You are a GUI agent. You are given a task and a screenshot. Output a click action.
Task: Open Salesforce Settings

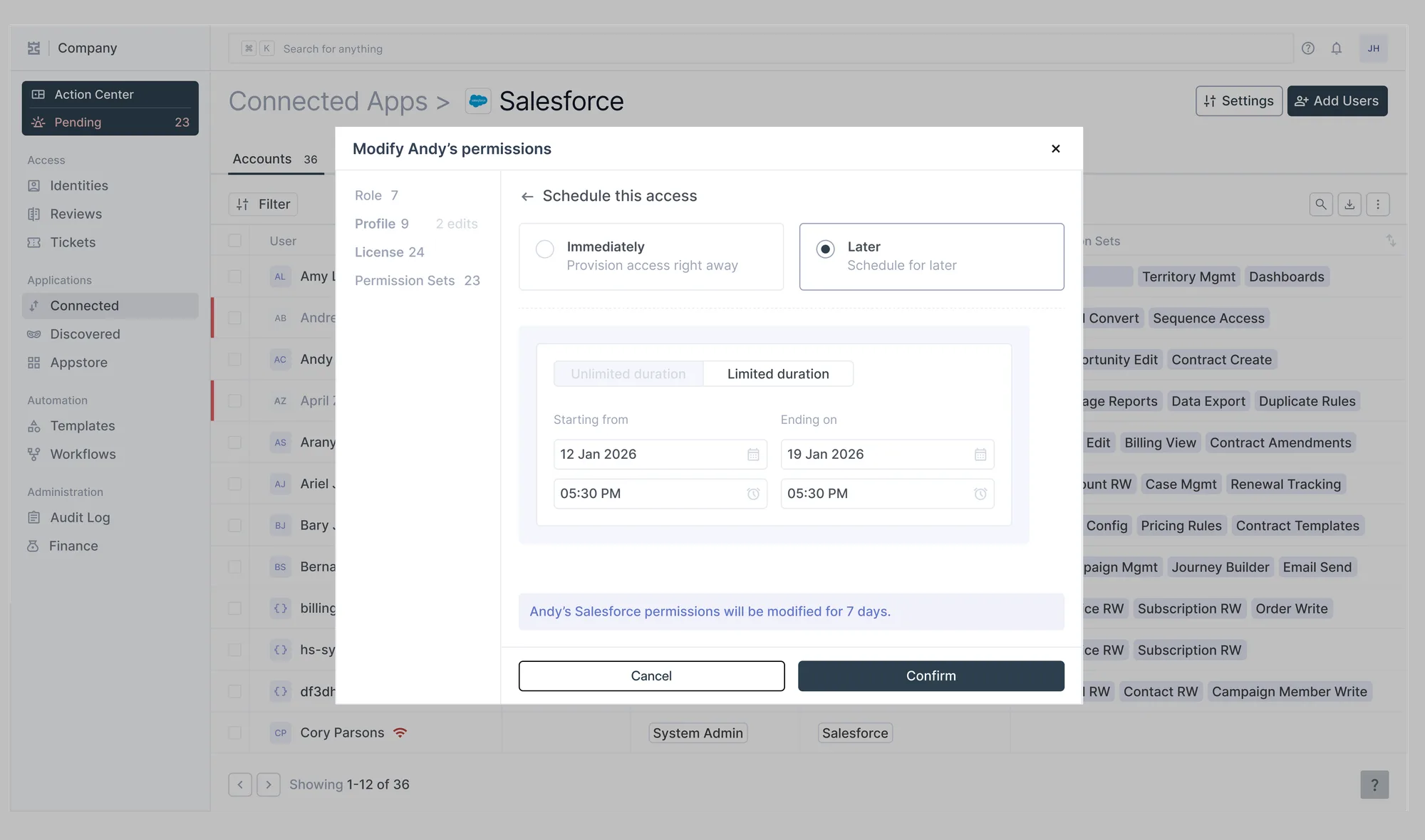pos(1239,101)
